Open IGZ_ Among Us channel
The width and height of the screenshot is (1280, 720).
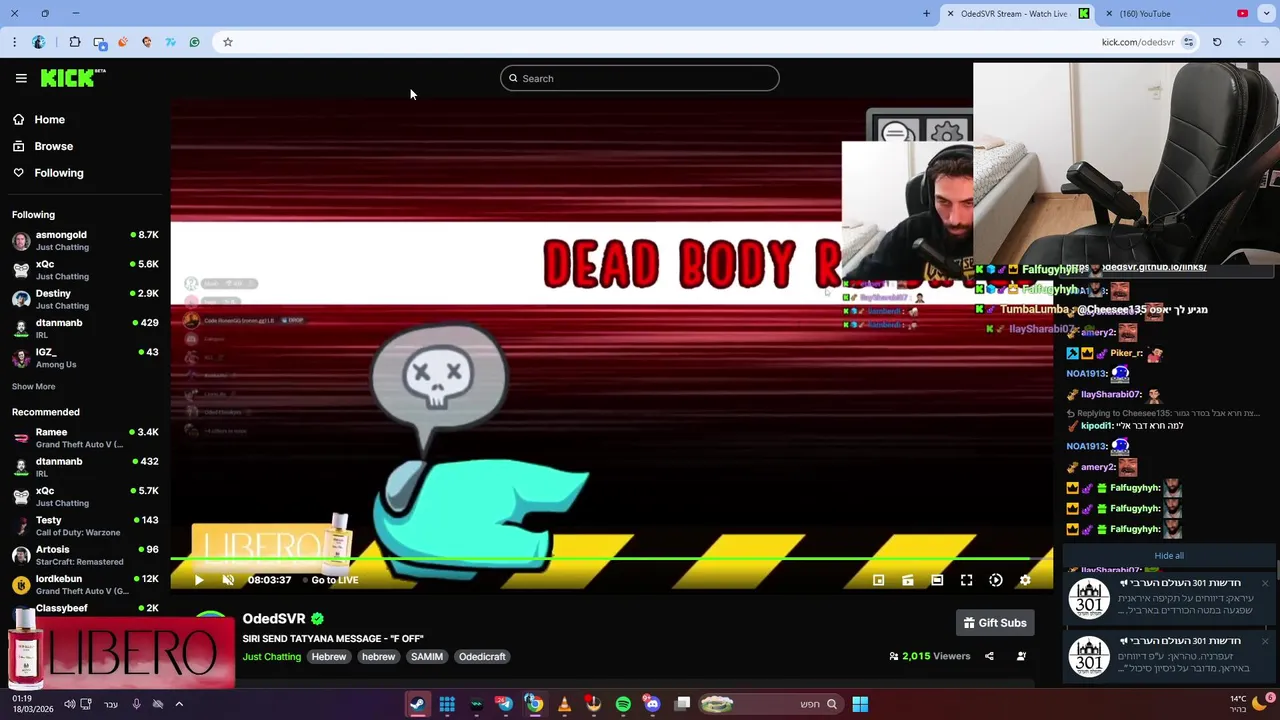click(85, 358)
